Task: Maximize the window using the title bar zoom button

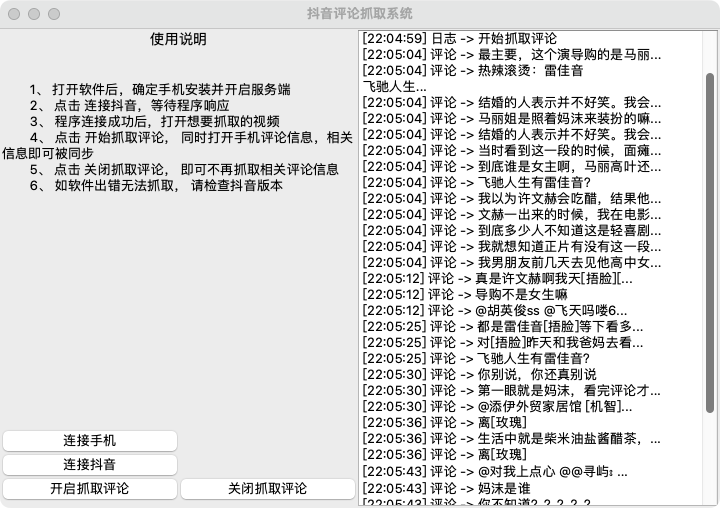Action: point(54,14)
